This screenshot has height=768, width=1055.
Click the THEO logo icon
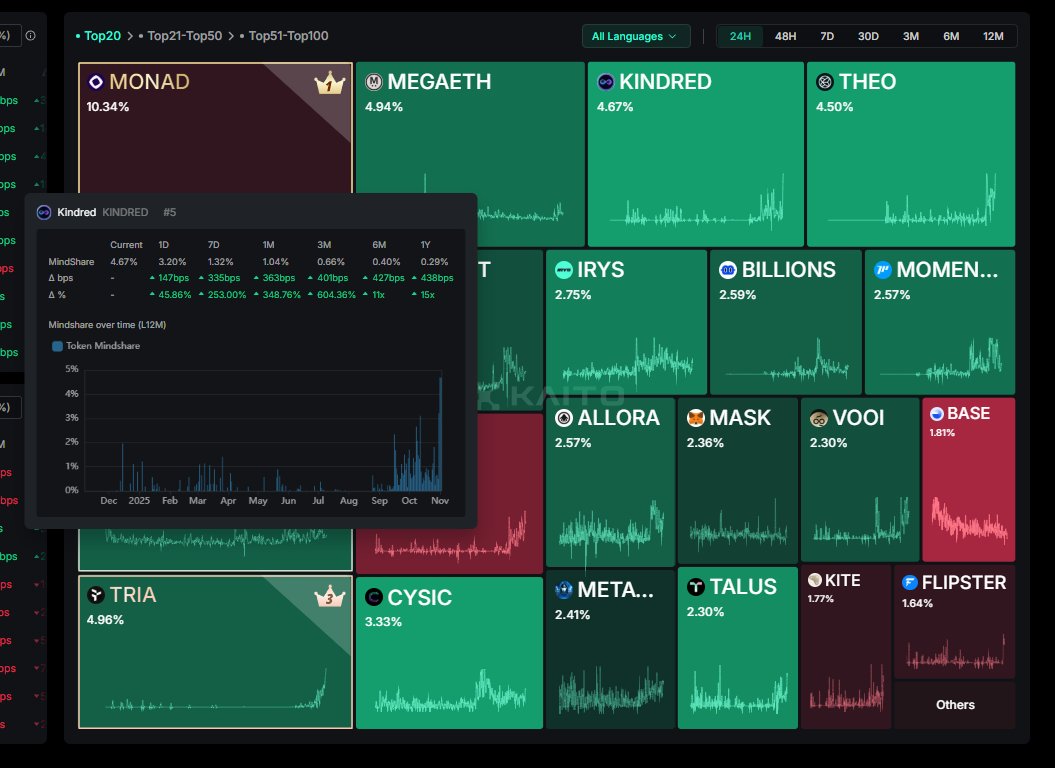coord(825,82)
